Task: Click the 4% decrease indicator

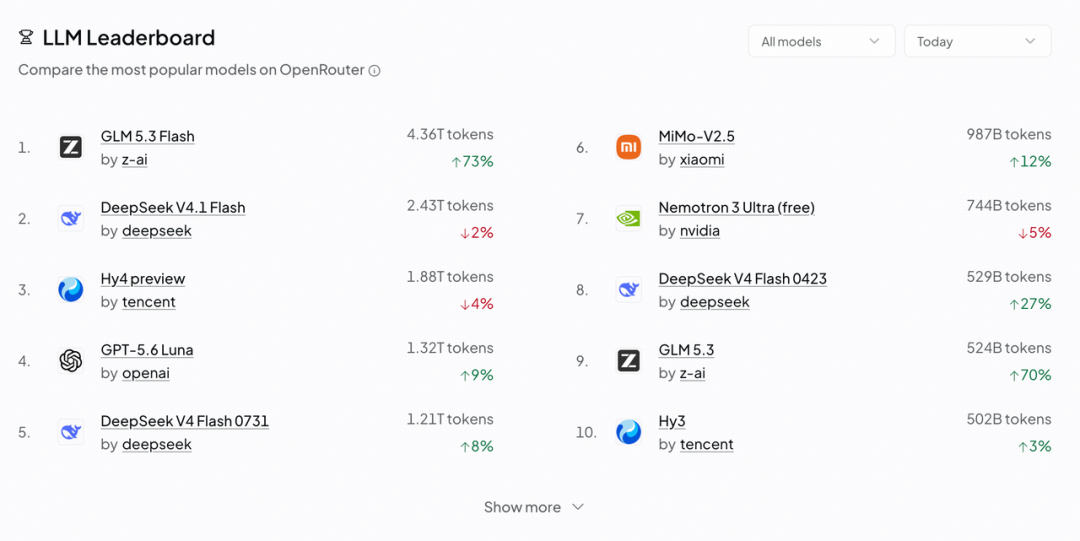Action: 477,304
